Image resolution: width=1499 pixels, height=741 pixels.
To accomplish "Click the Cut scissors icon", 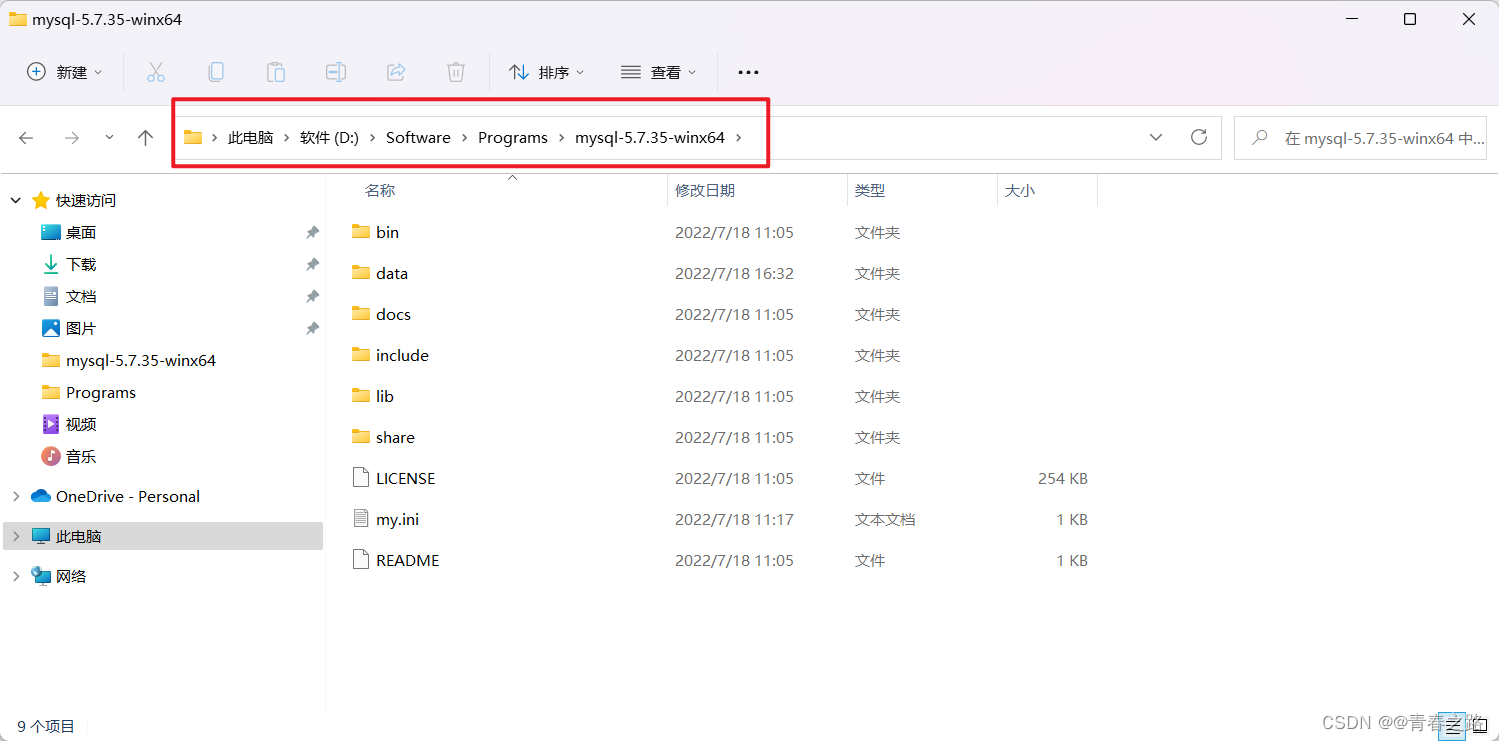I will pos(155,72).
